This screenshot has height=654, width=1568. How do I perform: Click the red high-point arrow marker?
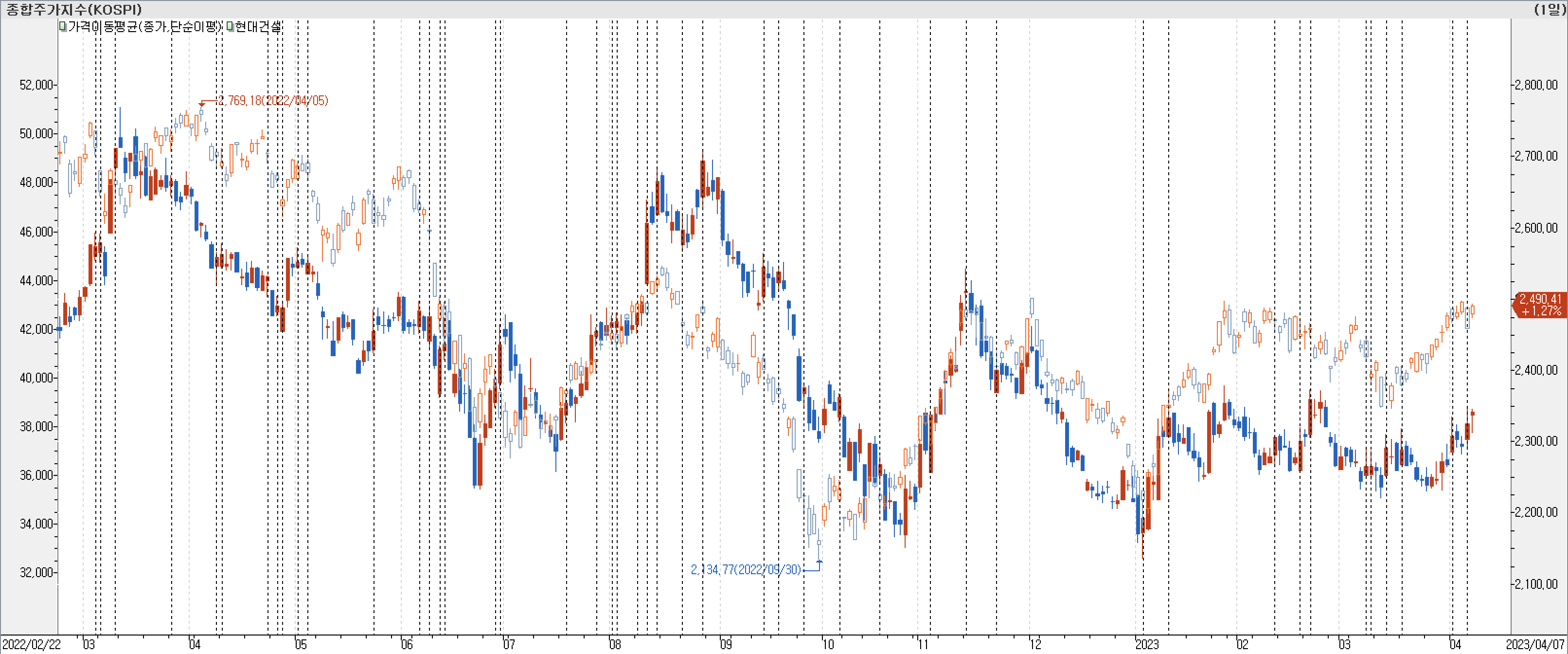tap(202, 104)
